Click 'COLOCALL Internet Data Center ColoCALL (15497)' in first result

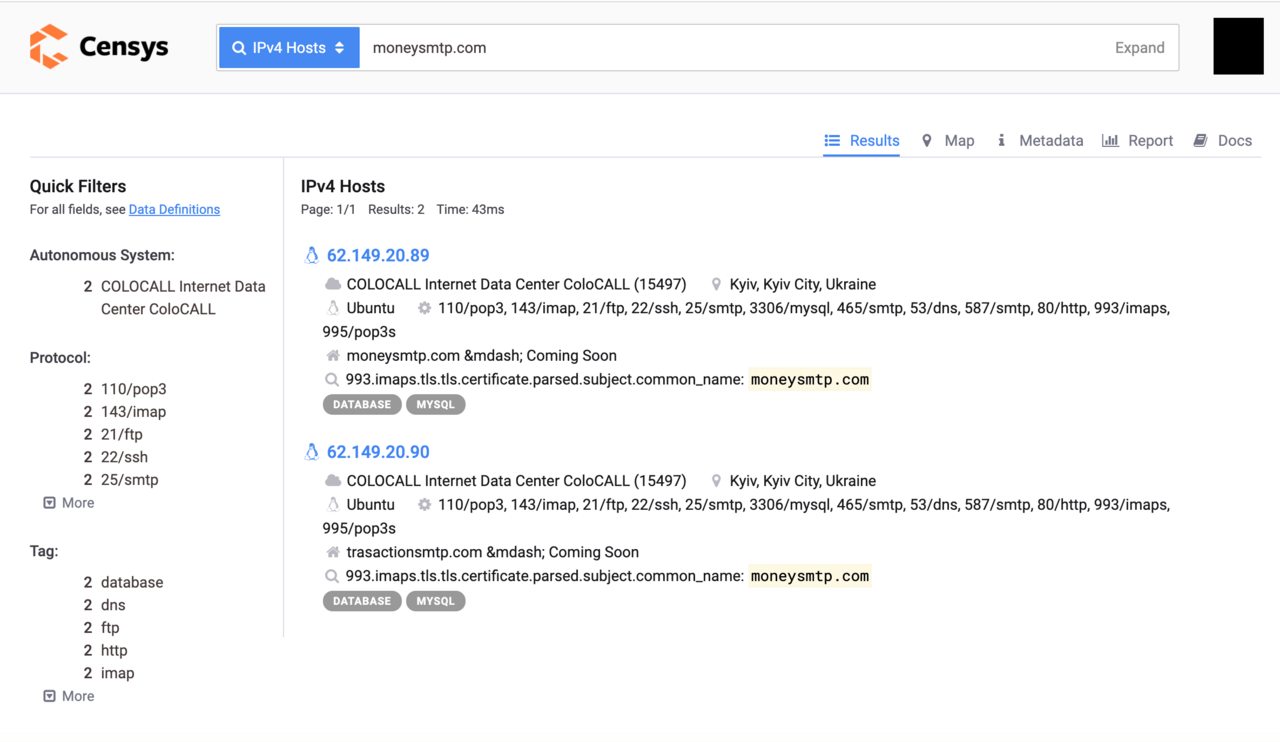click(516, 285)
